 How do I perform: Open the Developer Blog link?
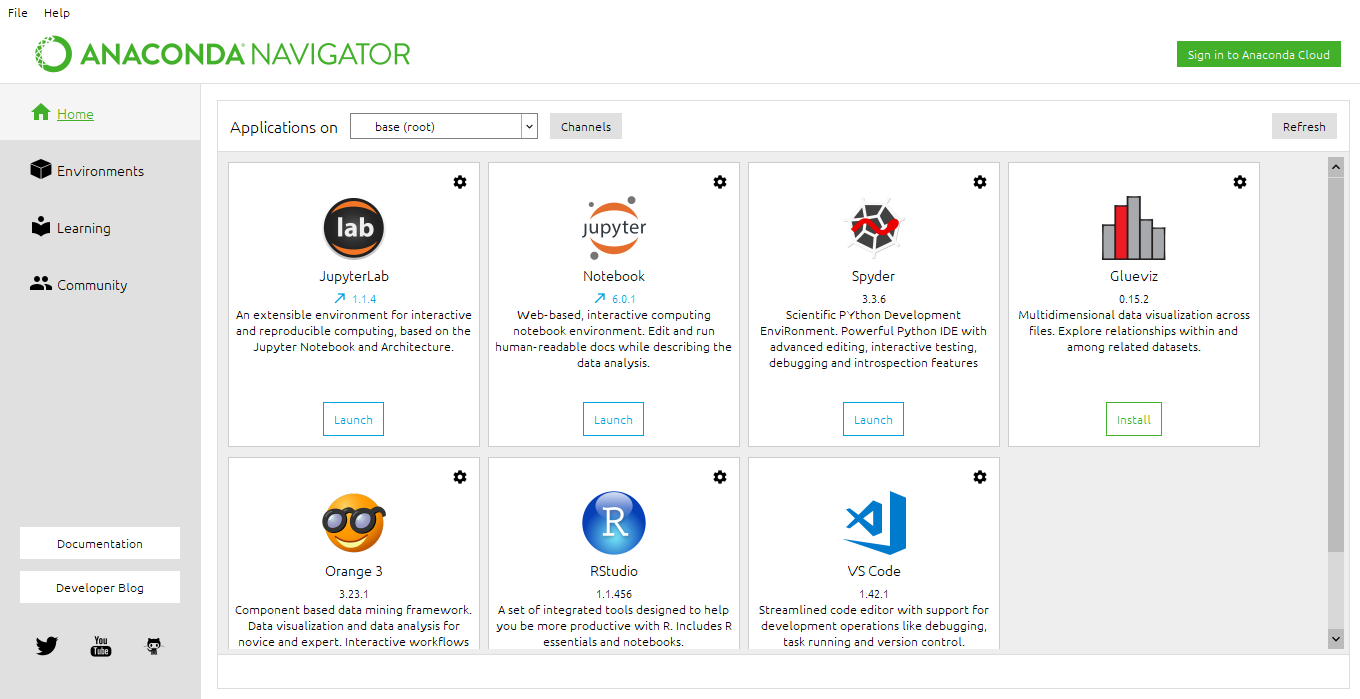(100, 587)
